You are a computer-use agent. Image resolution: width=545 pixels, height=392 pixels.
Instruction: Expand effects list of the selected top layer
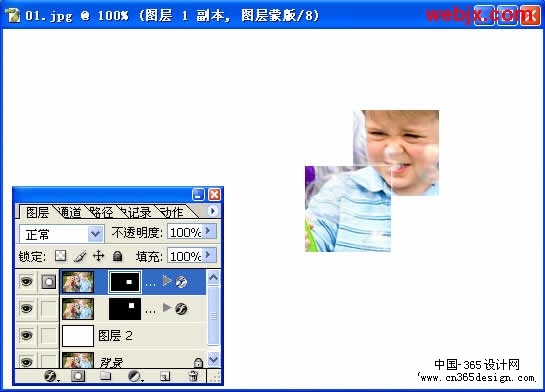pyautogui.click(x=167, y=281)
